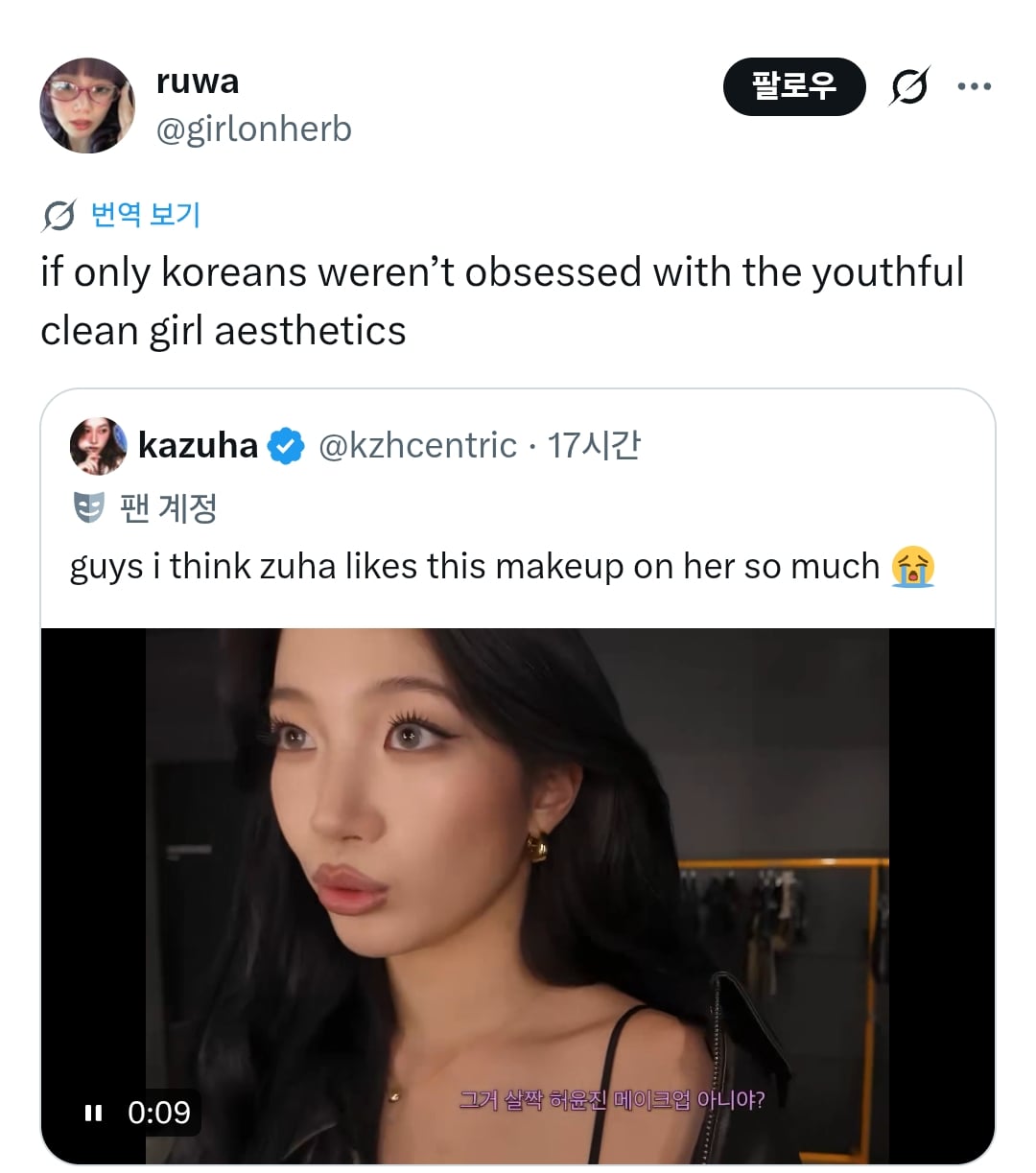
Task: Open the @kzhcentric handle in quoted tweet
Action: pos(417,445)
